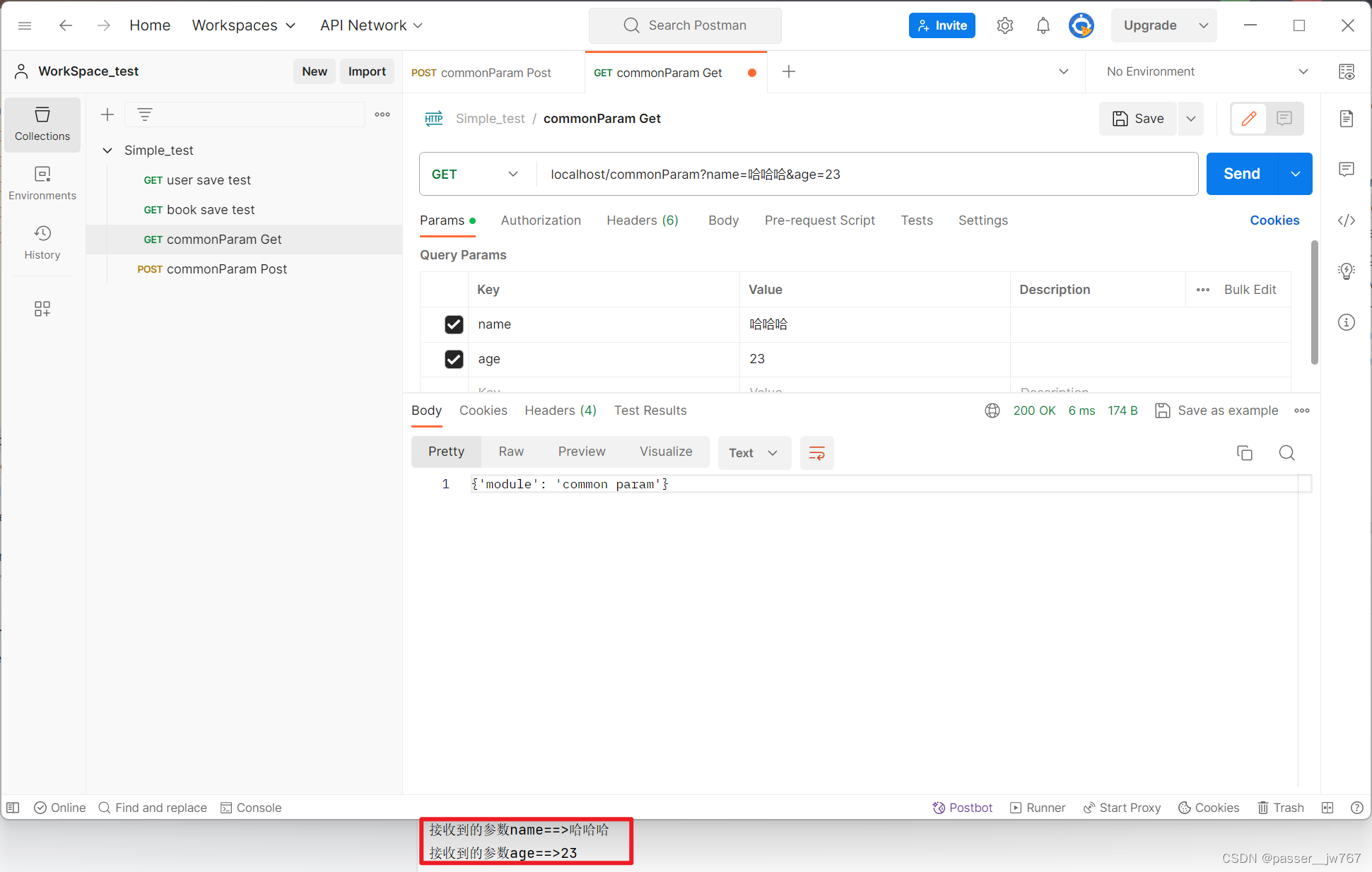Go back with the left arrow

point(66,25)
